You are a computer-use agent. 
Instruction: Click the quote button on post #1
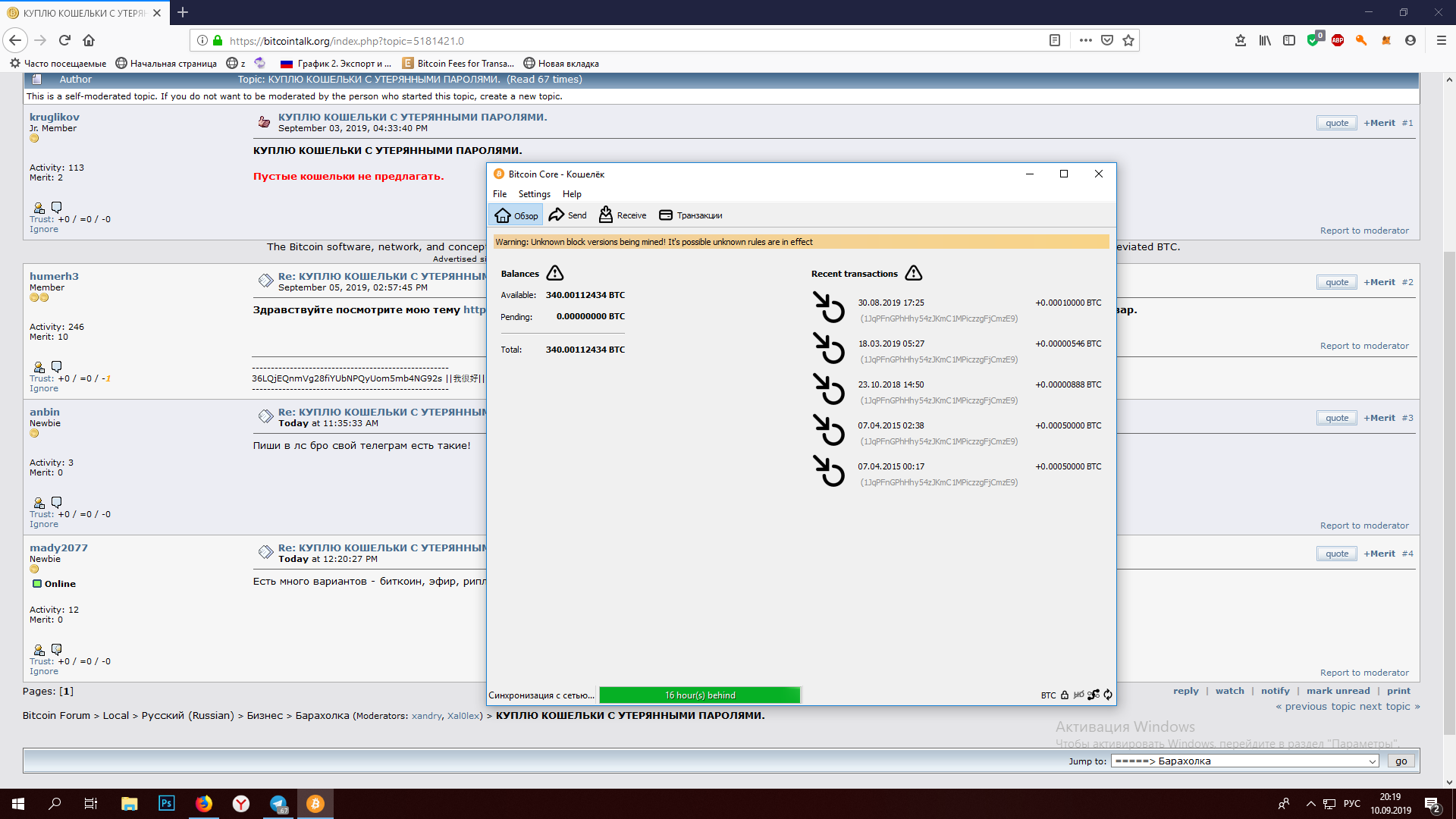coord(1337,123)
